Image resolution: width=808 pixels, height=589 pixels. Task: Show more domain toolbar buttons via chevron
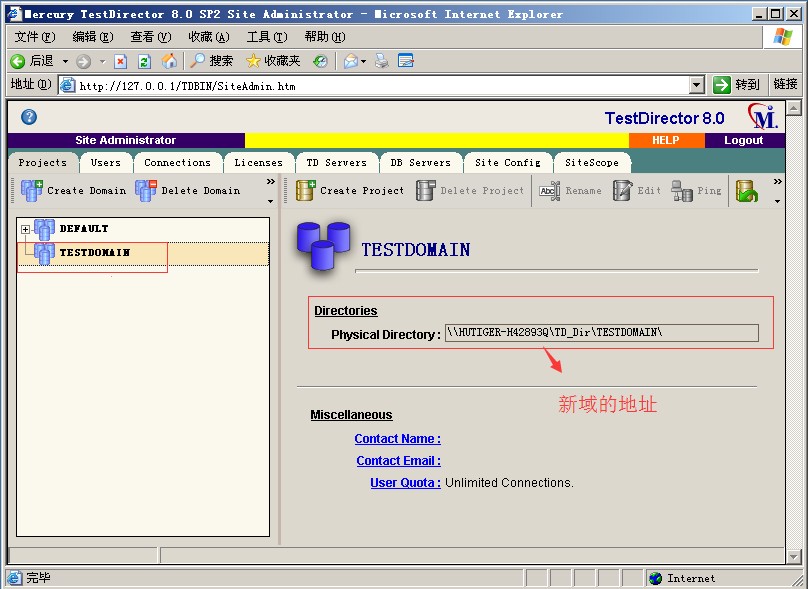[x=270, y=182]
